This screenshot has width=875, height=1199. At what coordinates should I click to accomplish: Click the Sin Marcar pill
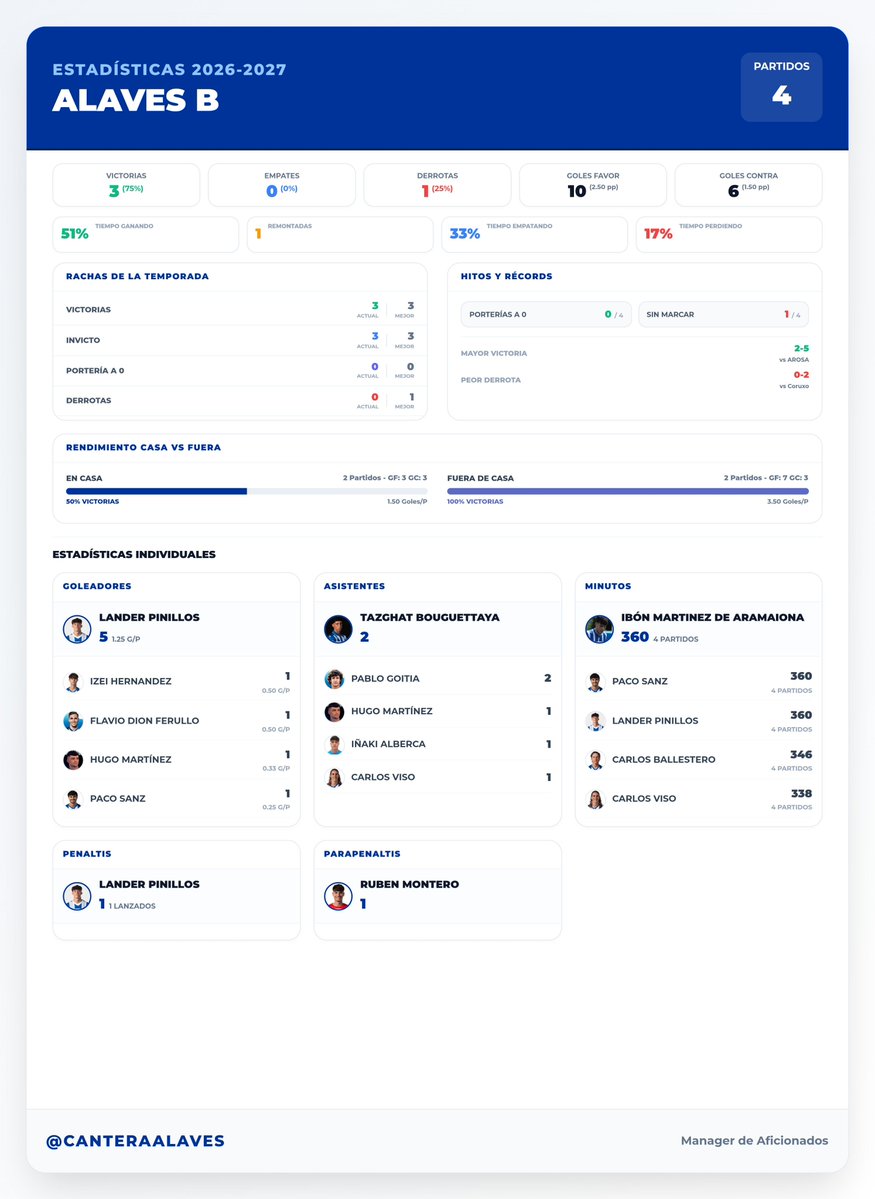tap(724, 314)
